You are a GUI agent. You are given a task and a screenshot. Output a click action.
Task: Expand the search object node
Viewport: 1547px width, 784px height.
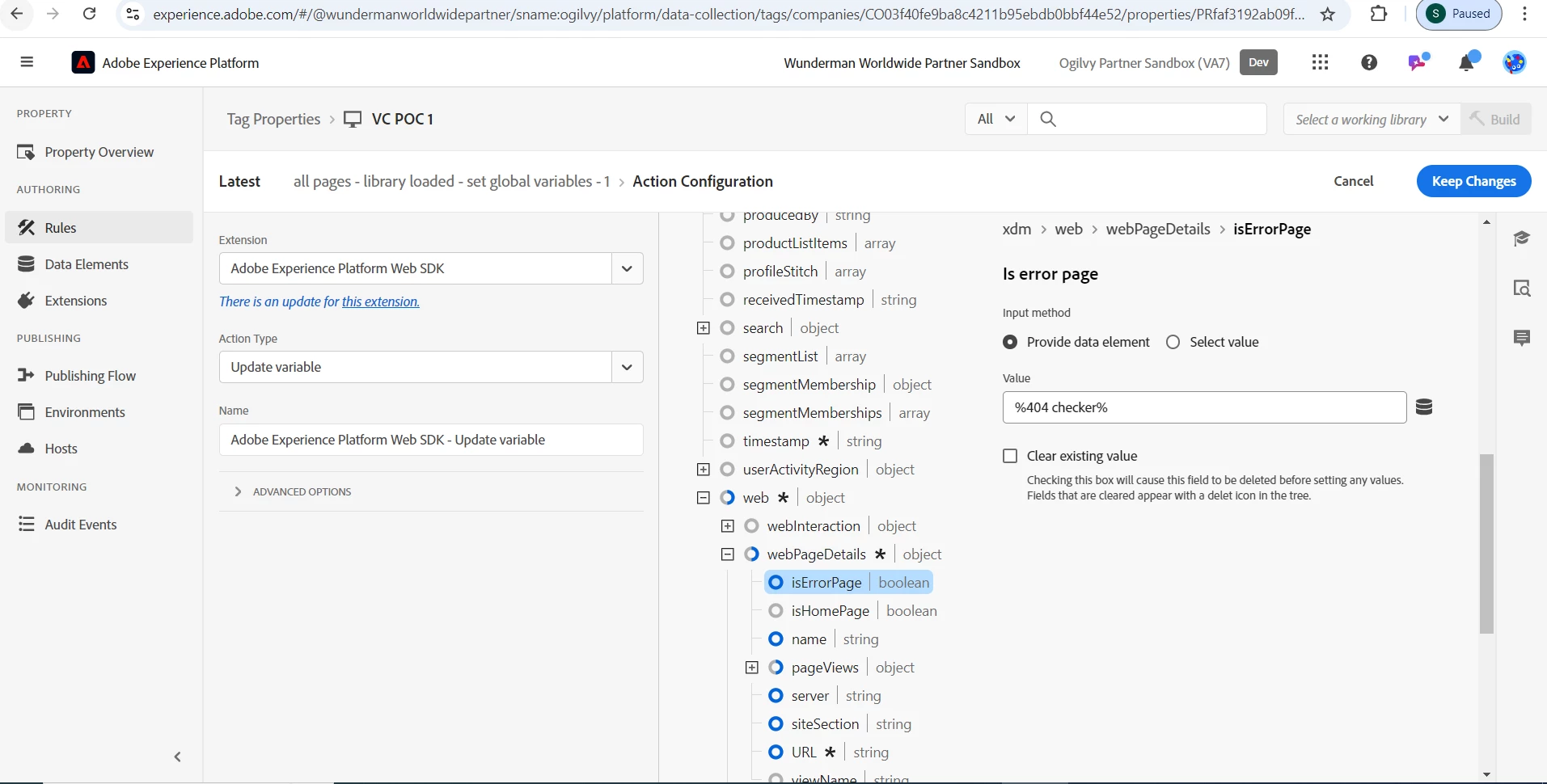tap(703, 327)
